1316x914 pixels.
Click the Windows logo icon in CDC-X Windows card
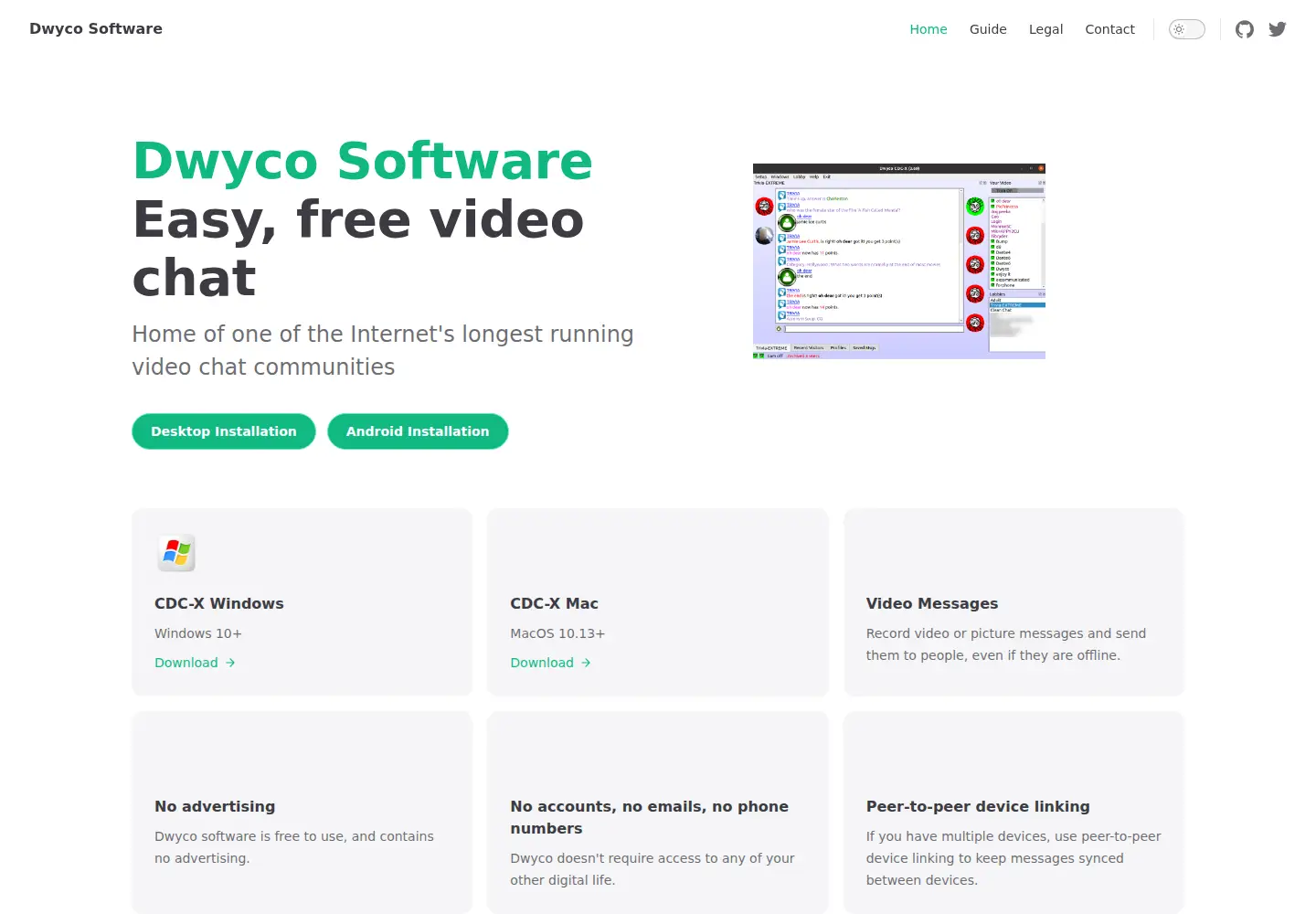click(x=176, y=553)
